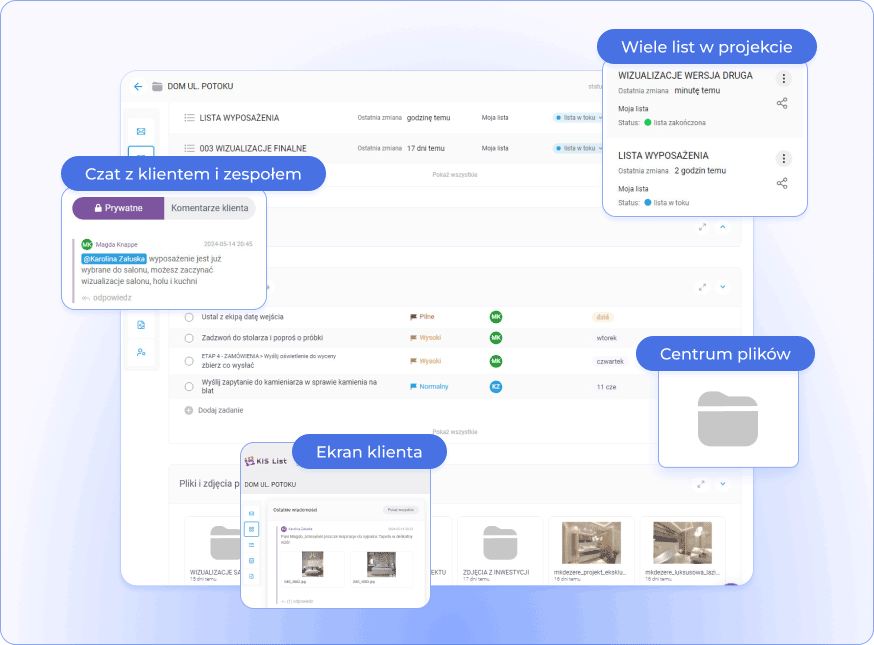Click Dodaj zadanie to add a task

pos(221,410)
